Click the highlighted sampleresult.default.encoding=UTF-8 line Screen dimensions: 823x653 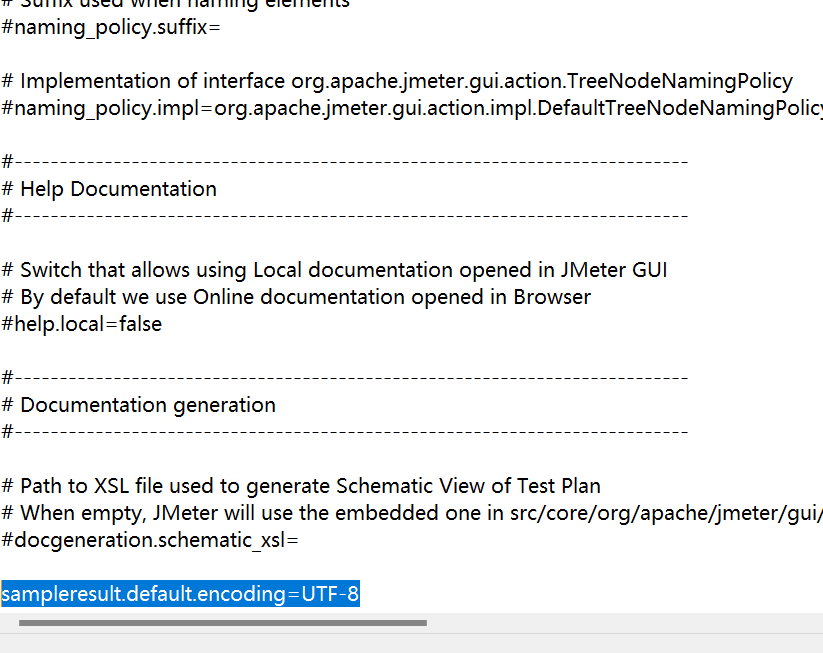click(180, 594)
